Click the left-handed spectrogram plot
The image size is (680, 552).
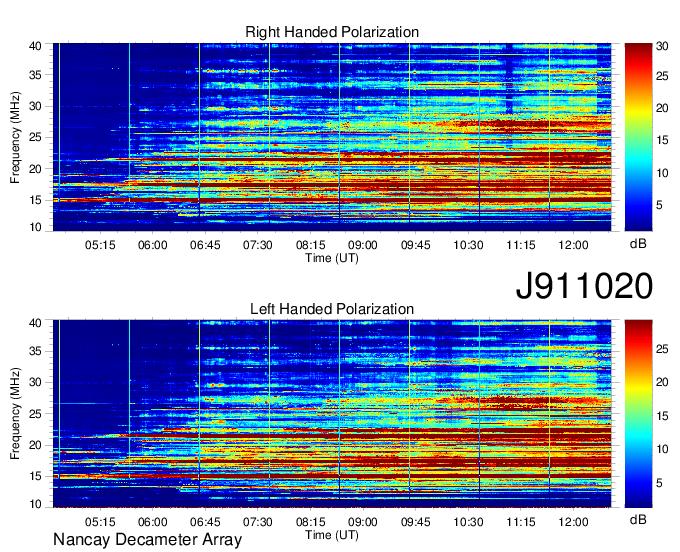coord(332,414)
